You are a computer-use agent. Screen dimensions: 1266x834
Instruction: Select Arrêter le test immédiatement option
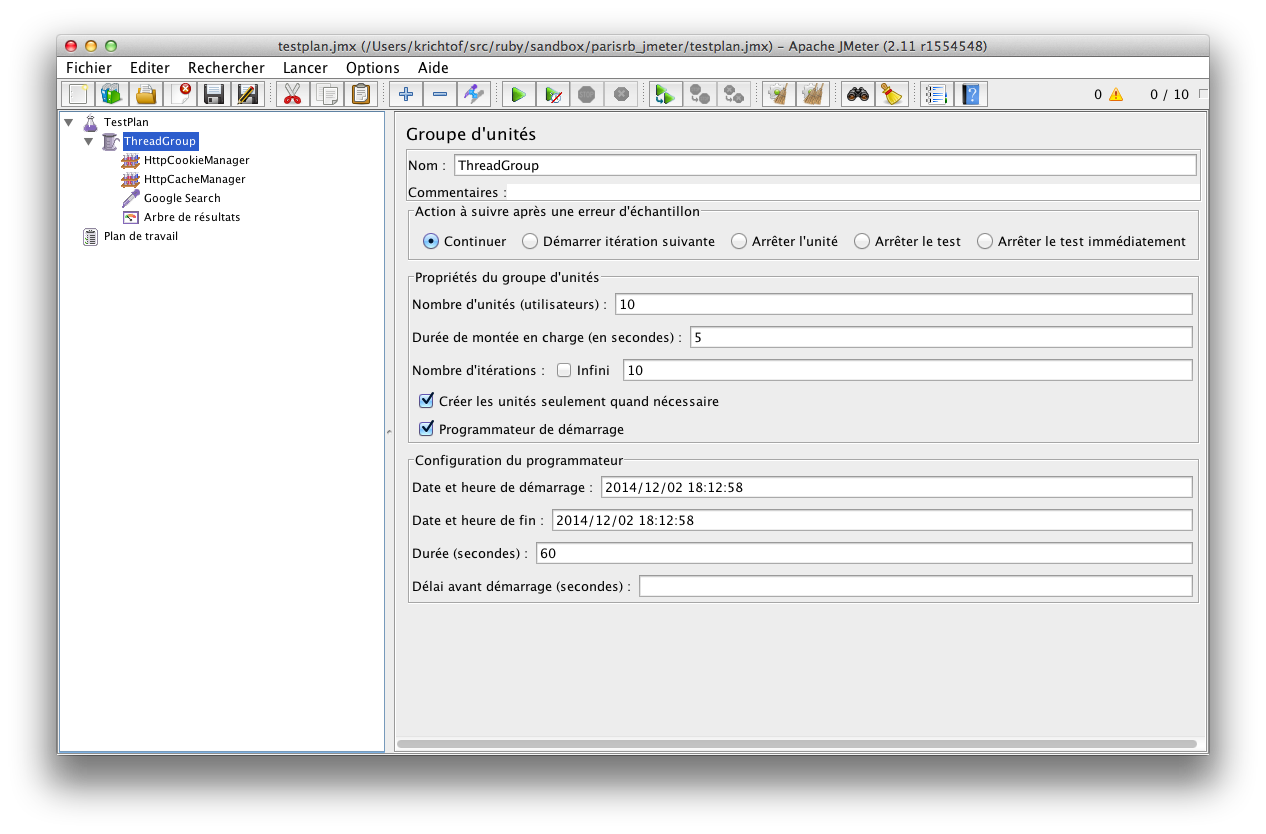pos(985,241)
